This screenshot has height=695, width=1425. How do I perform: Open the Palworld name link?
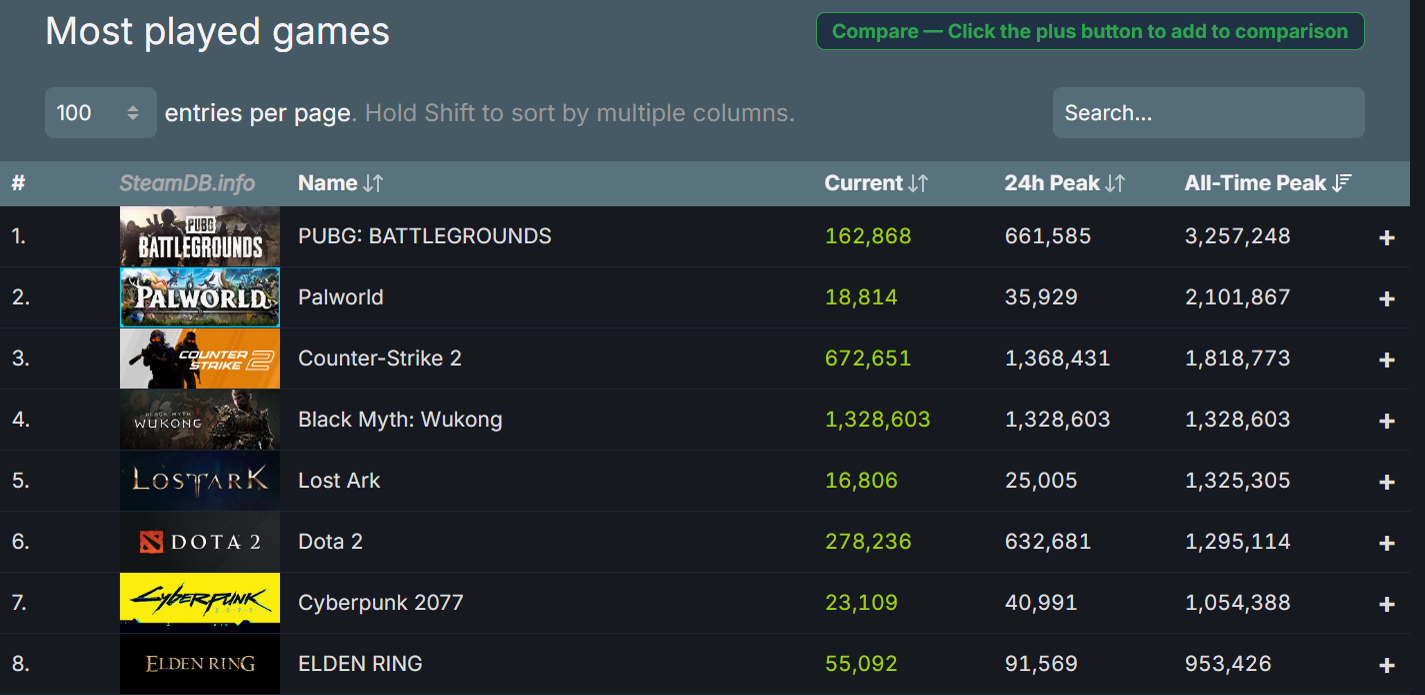point(341,297)
